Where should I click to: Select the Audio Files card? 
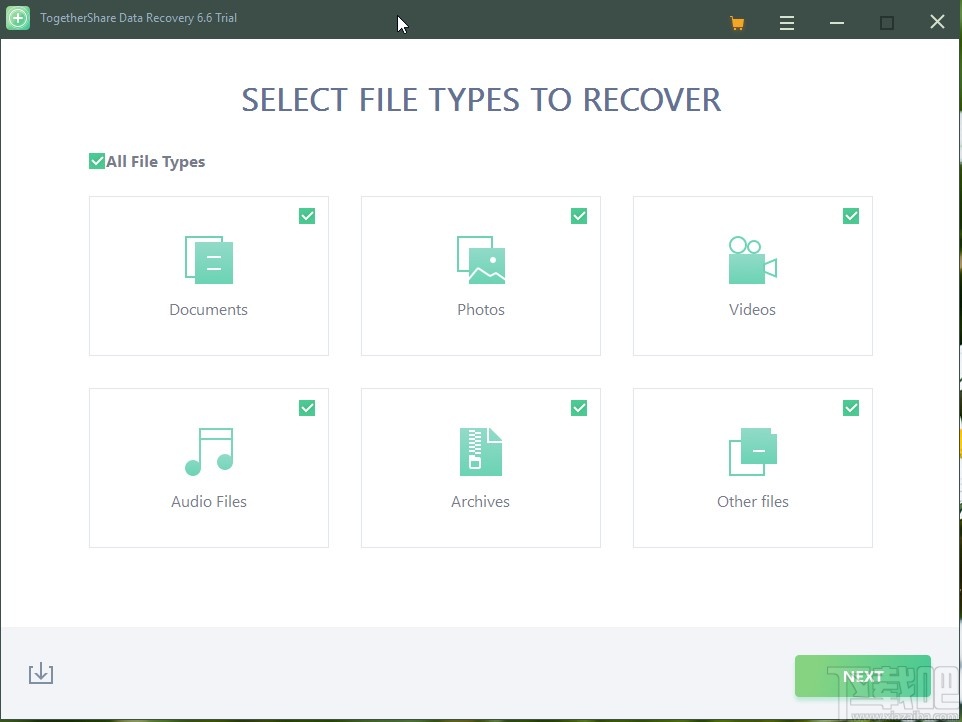click(208, 467)
